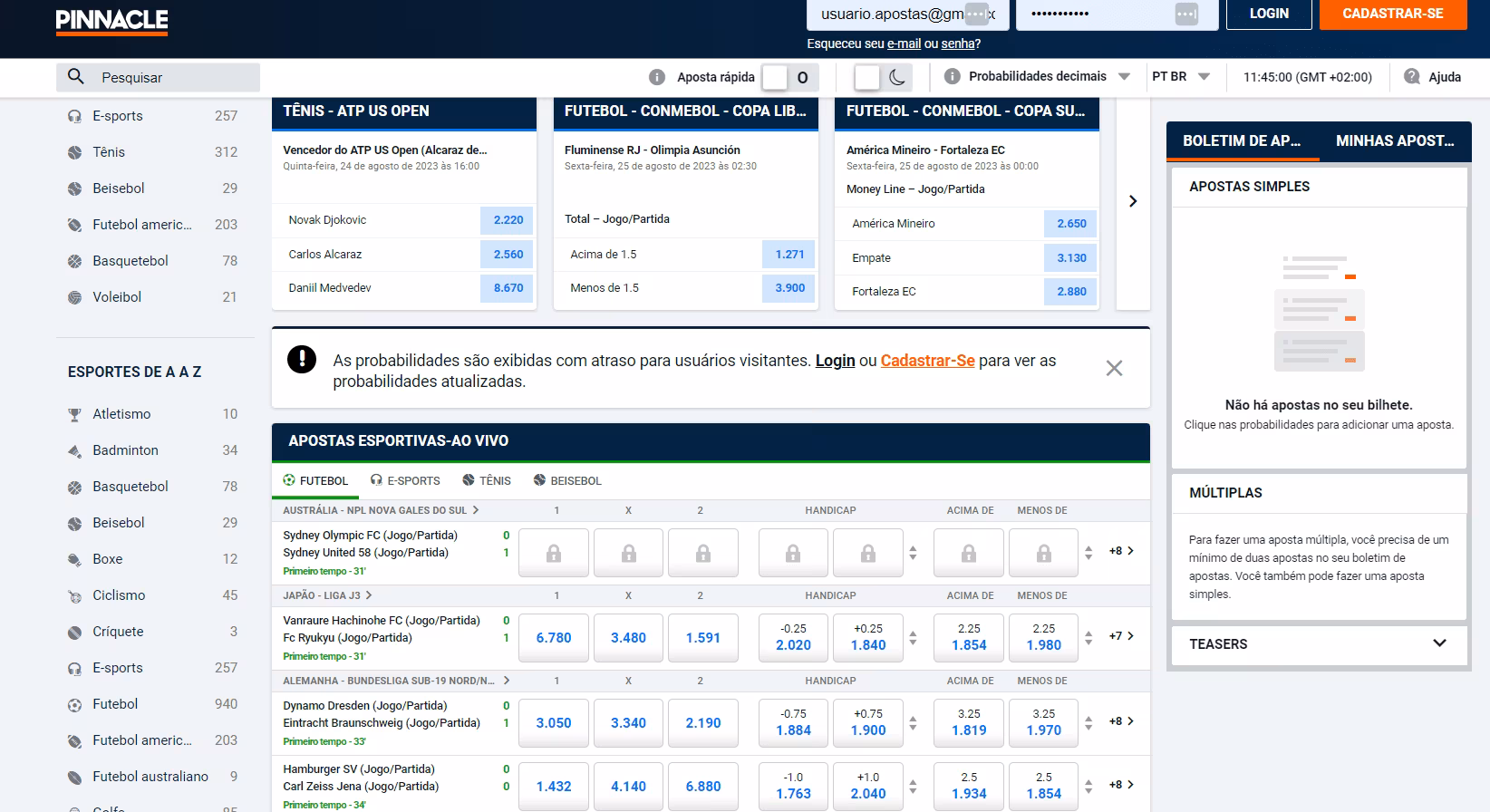Click the search magnifier icon
Screen dimensions: 1490x812
click(76, 77)
